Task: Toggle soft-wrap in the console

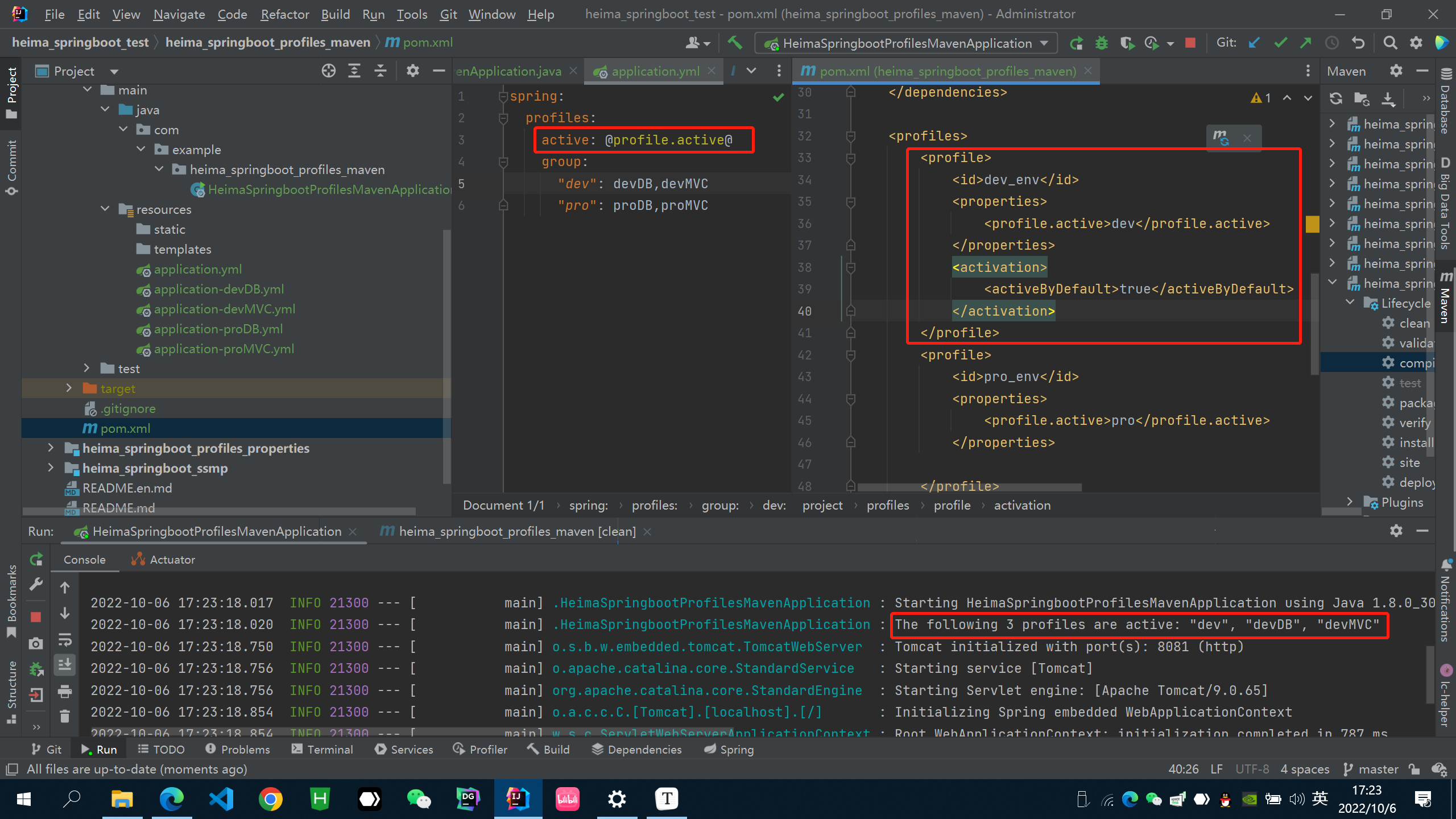Action: [65, 639]
